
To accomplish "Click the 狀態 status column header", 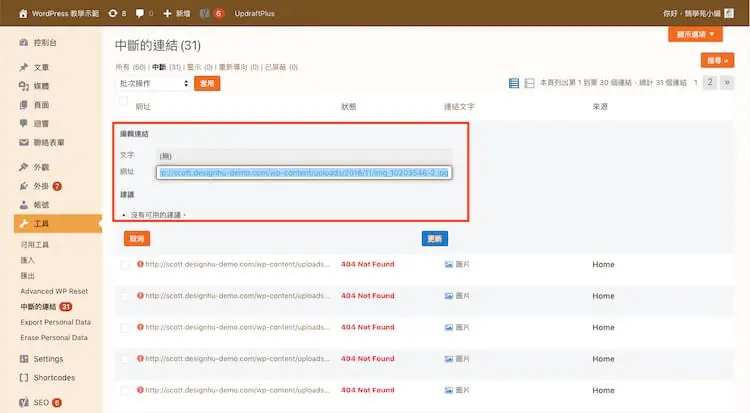I will click(x=348, y=107).
